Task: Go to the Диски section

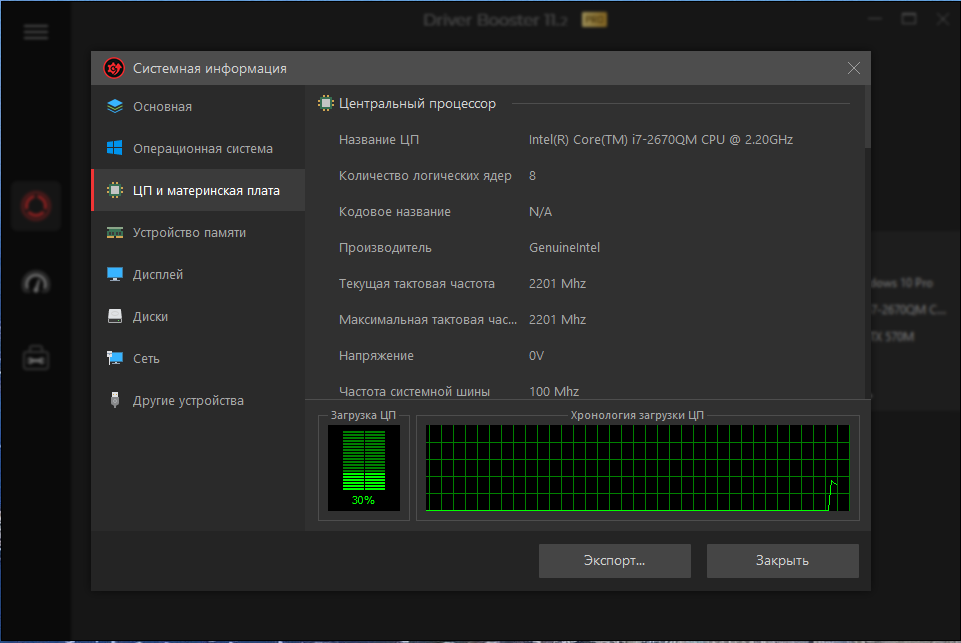Action: 198,316
